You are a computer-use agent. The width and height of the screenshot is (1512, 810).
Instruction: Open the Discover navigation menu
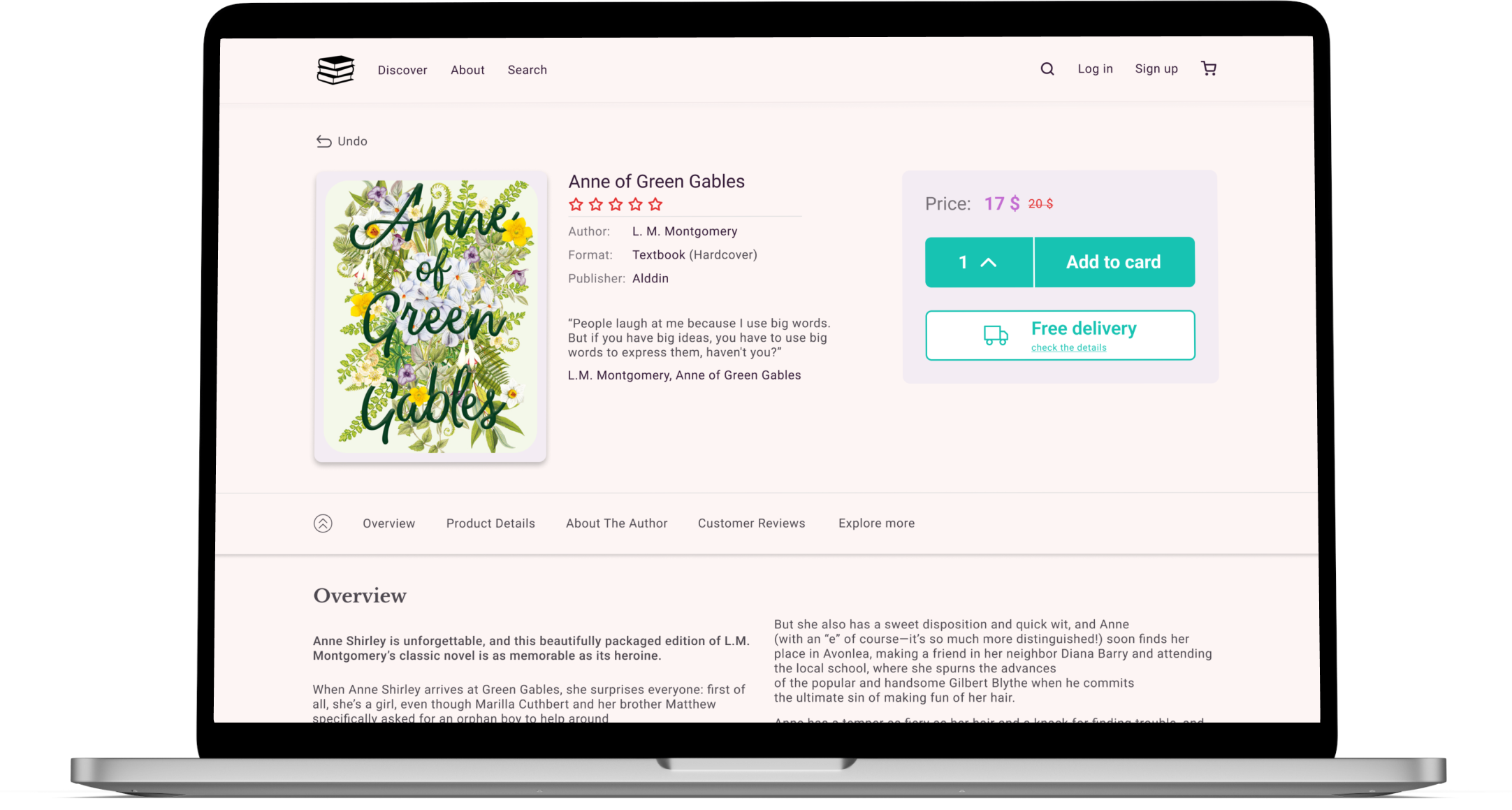click(x=402, y=70)
